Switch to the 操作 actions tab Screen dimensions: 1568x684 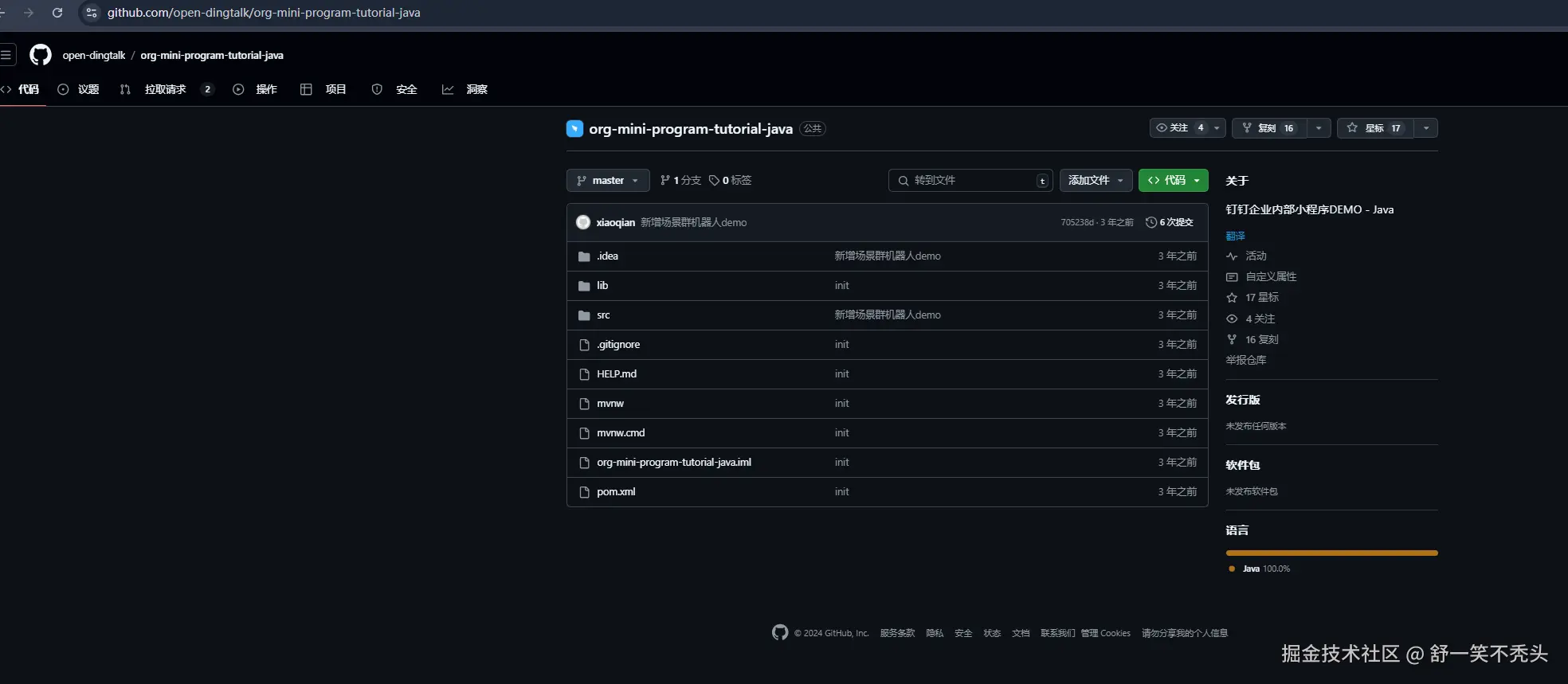(x=255, y=89)
